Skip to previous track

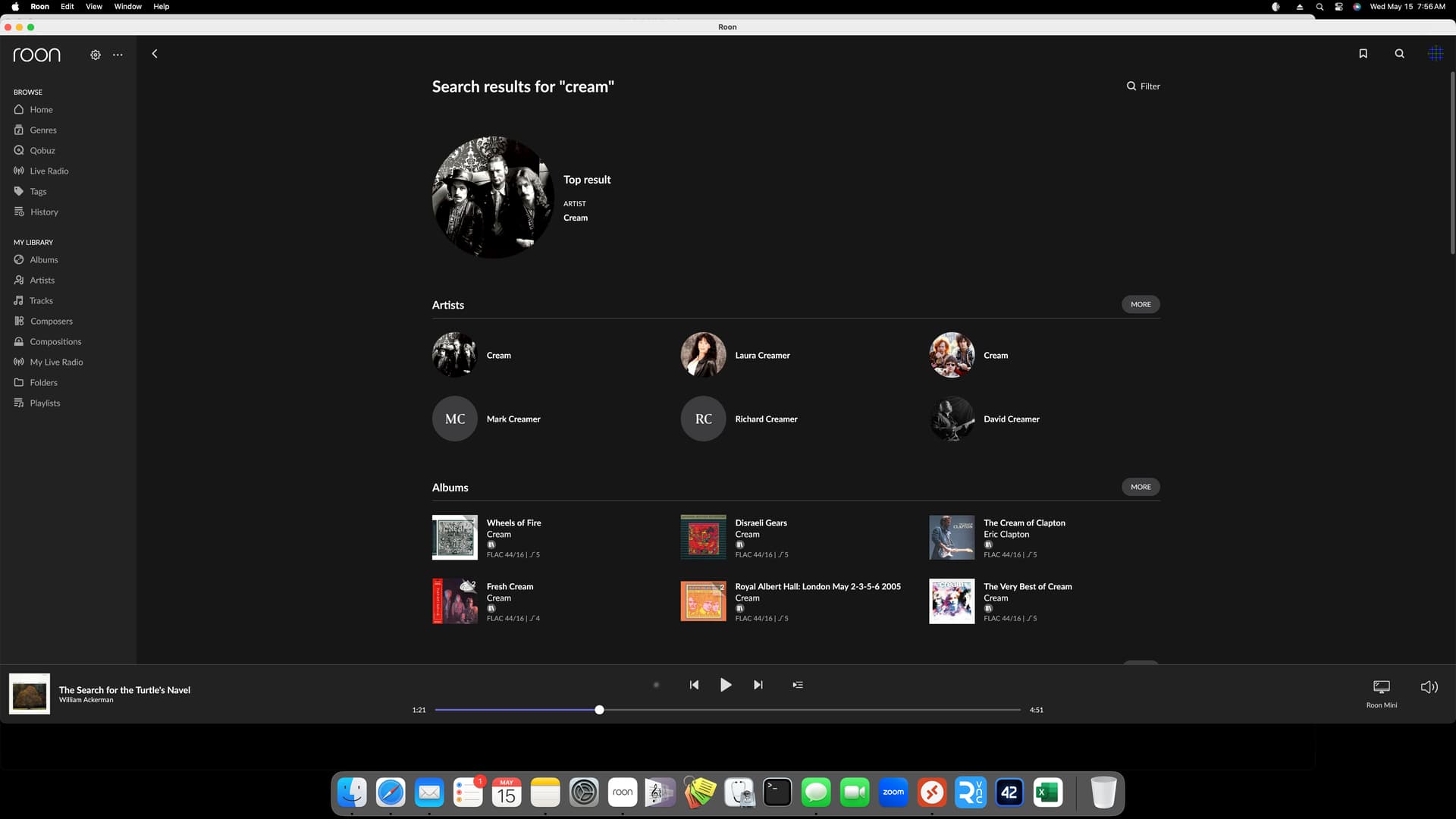pos(694,685)
